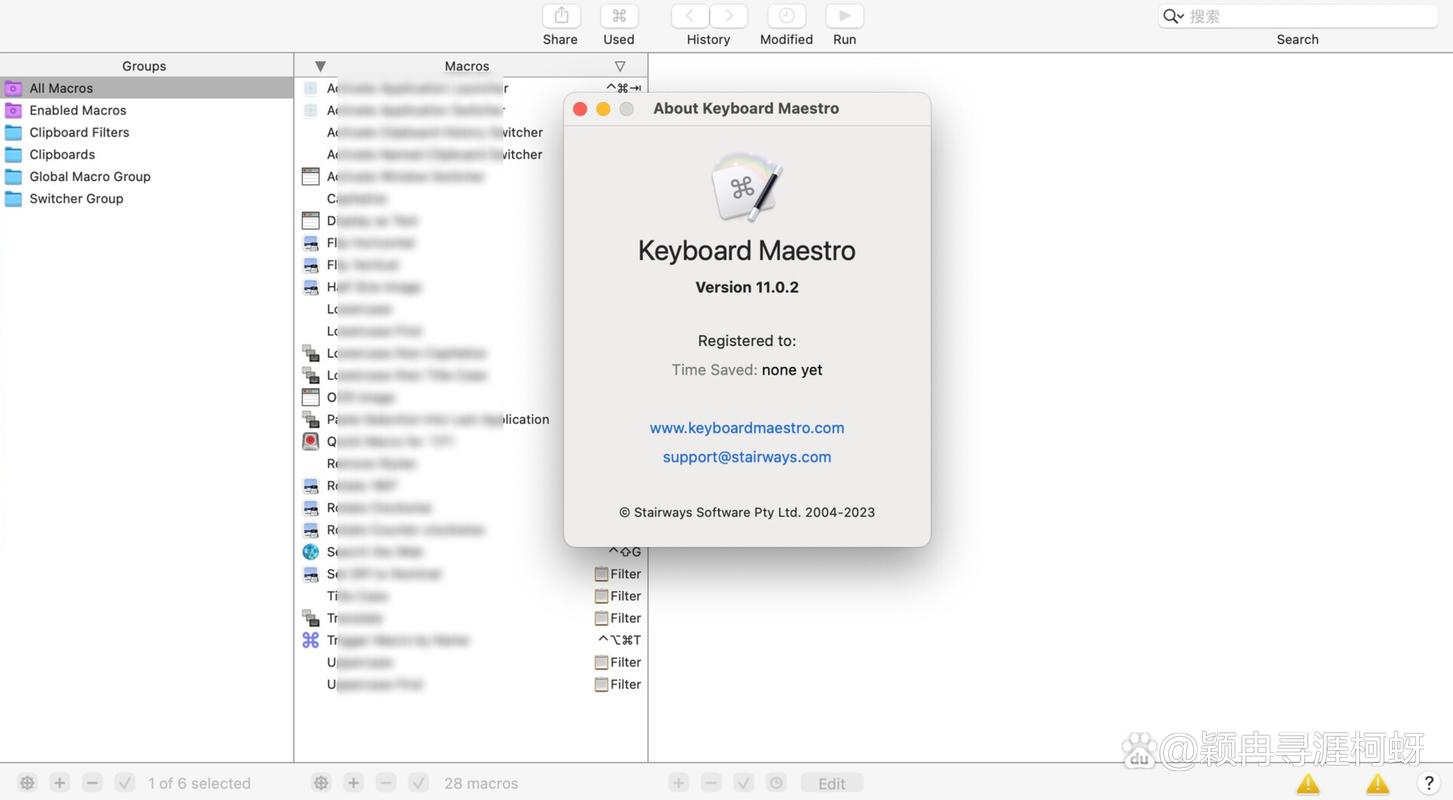Screen dimensions: 1453x800
Task: Open the Used macros toolbar icon
Action: pyautogui.click(x=619, y=16)
